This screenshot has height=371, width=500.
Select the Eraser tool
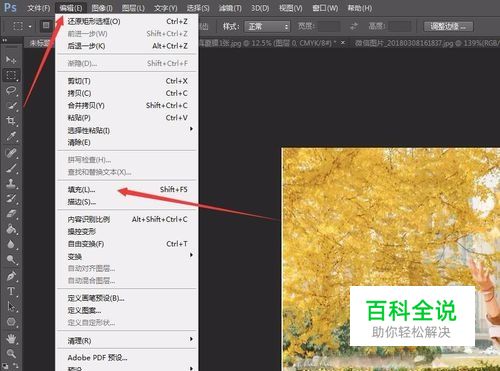(11, 214)
